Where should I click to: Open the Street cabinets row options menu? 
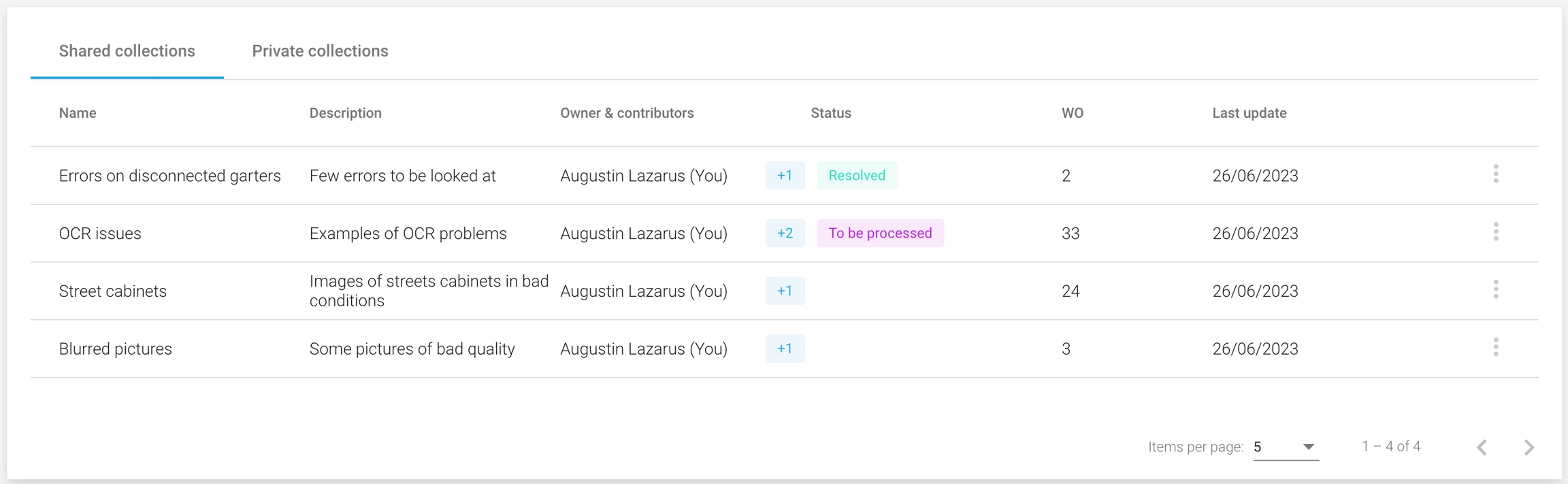tap(1495, 291)
